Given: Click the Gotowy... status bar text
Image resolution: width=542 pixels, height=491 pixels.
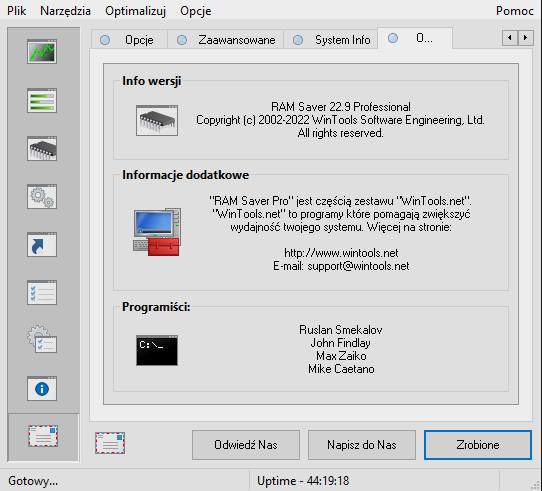Looking at the screenshot, I should click(x=33, y=481).
